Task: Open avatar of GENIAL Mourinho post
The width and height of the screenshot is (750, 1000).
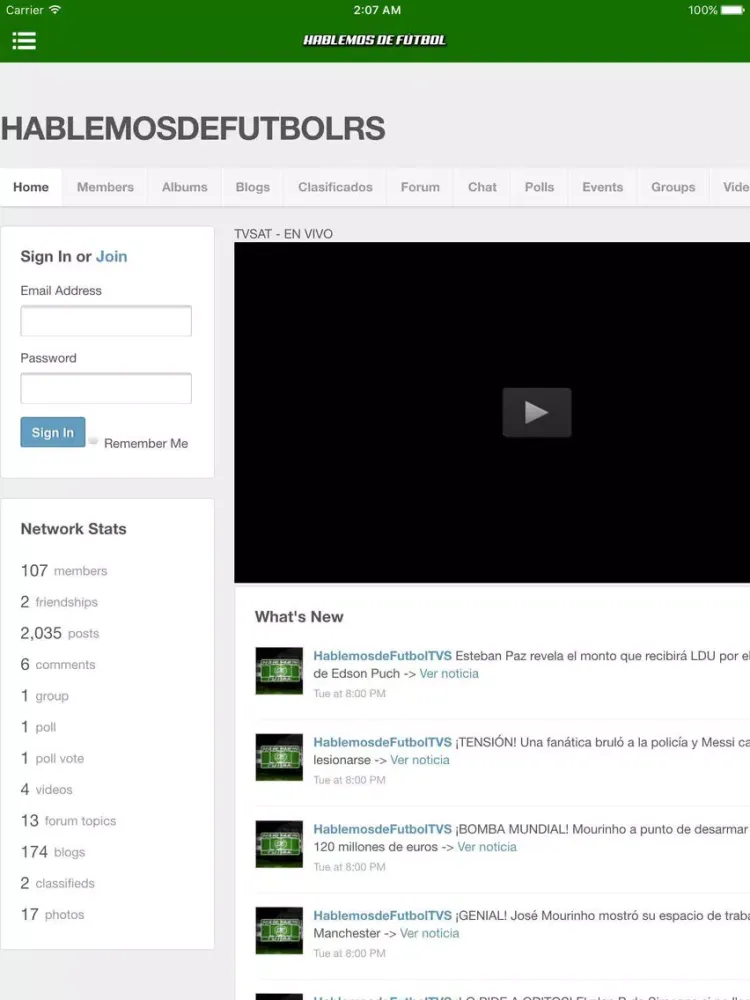Action: pyautogui.click(x=279, y=930)
